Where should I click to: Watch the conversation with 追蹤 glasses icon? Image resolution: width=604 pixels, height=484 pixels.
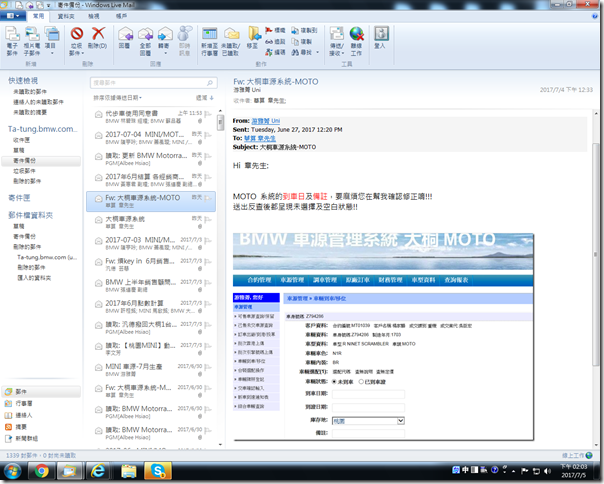click(275, 41)
